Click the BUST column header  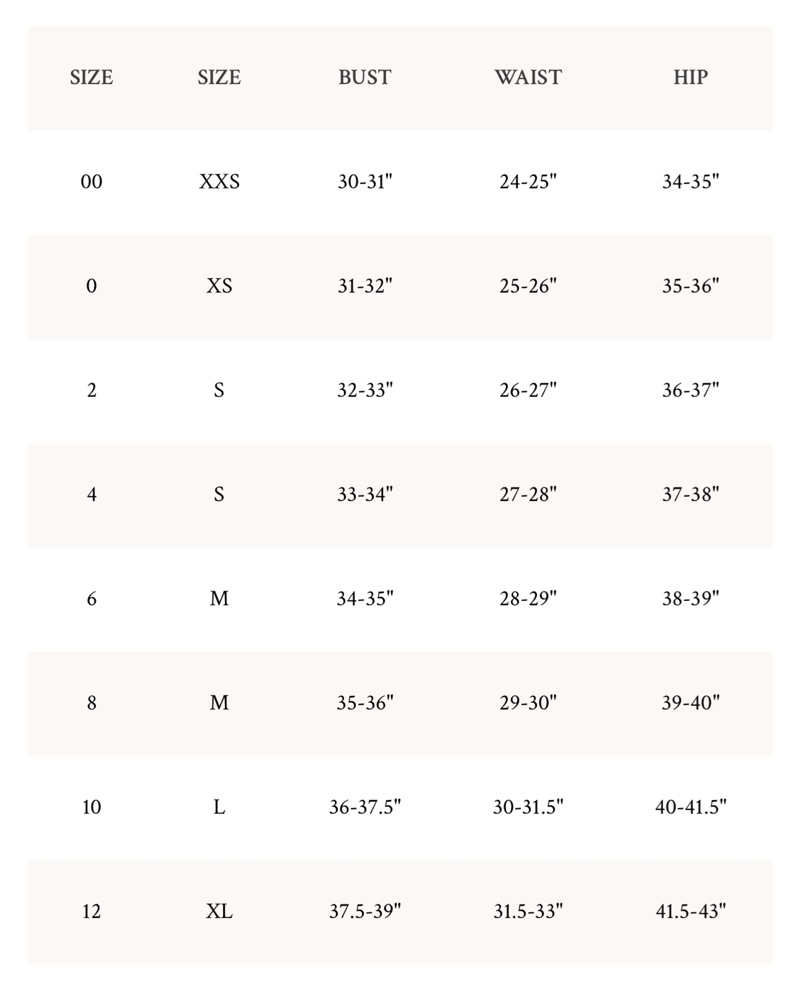point(365,77)
